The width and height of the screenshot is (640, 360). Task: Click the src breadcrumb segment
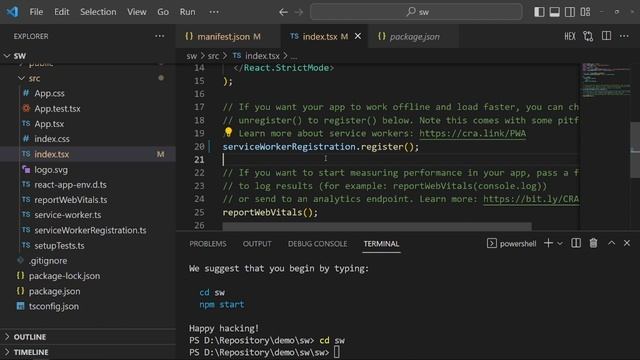[x=213, y=56]
